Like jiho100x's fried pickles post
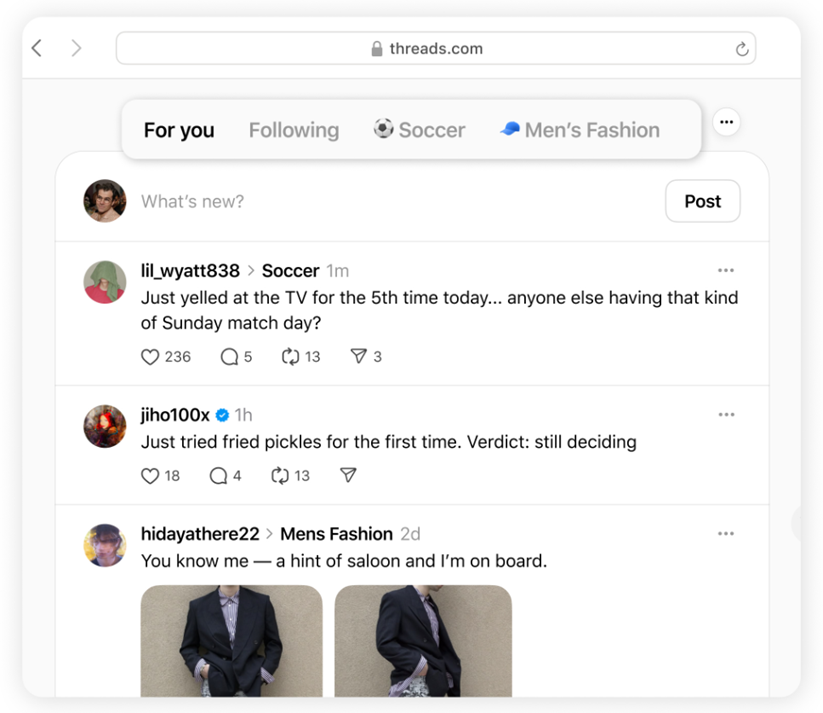 coord(151,476)
